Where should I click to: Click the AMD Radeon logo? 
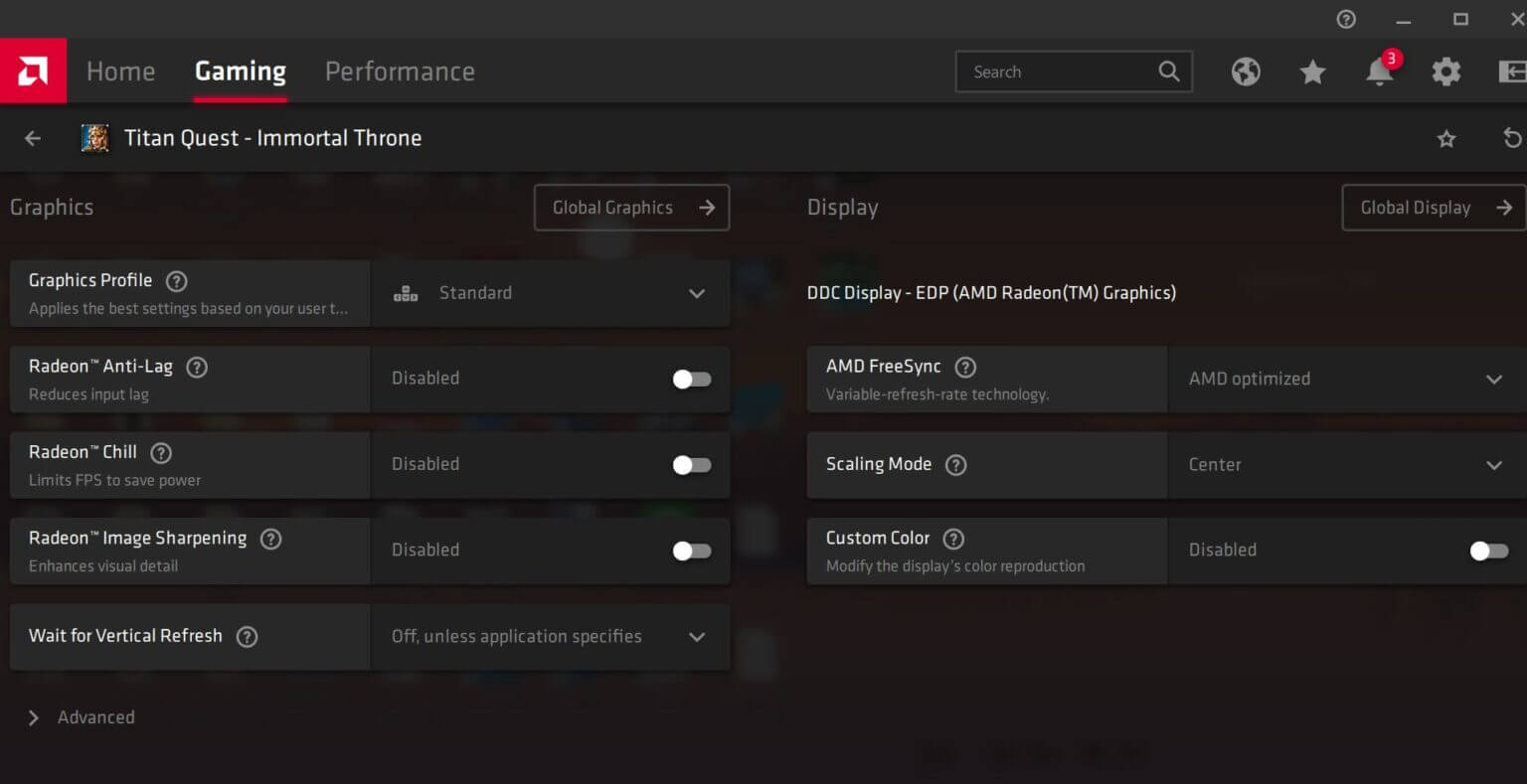33,71
